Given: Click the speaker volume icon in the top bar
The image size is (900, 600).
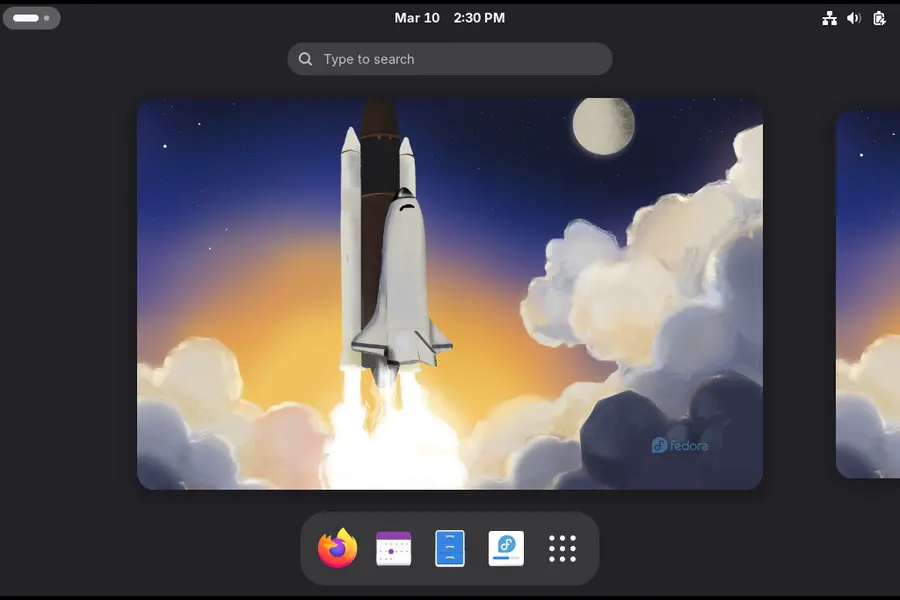Looking at the screenshot, I should click(853, 17).
